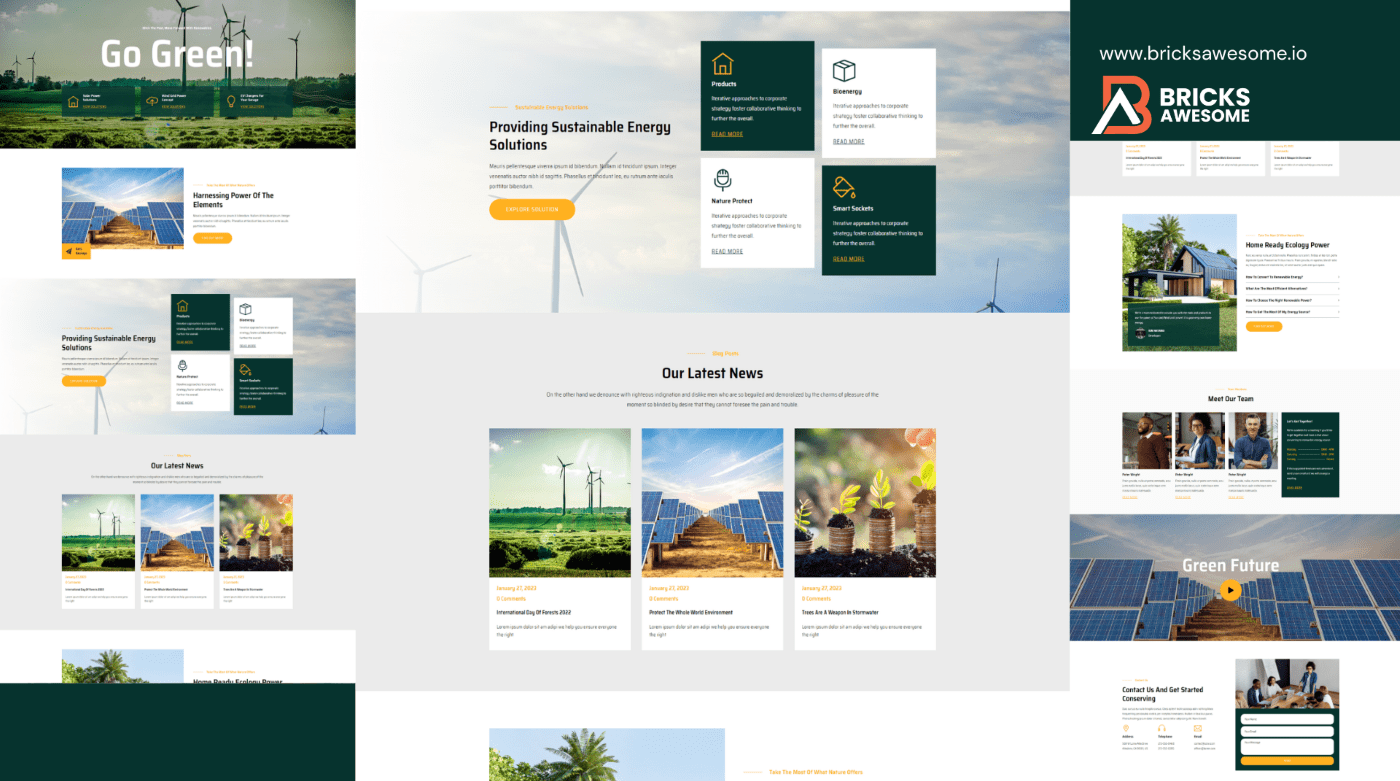Expand the 'How To Convert To Renewable Energy?' question
This screenshot has height=781, width=1400.
click(1275, 277)
